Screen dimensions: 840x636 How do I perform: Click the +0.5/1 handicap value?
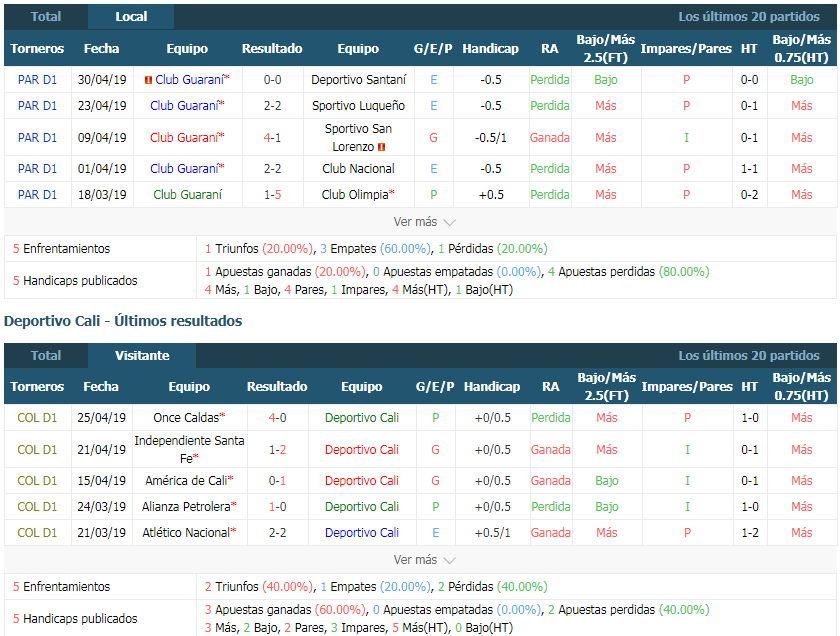(x=492, y=533)
